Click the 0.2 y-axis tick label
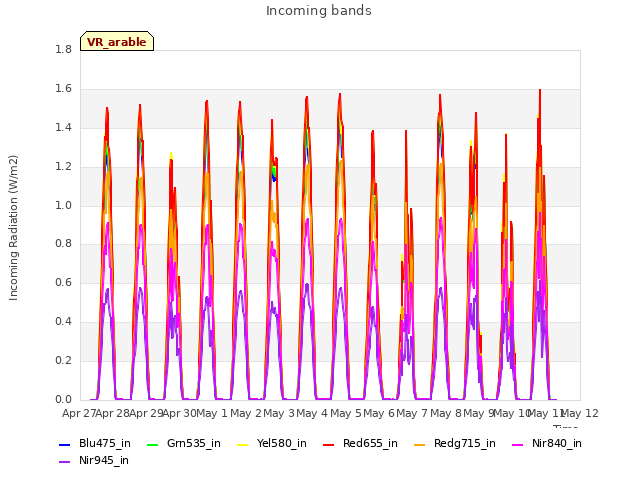 pyautogui.click(x=63, y=360)
